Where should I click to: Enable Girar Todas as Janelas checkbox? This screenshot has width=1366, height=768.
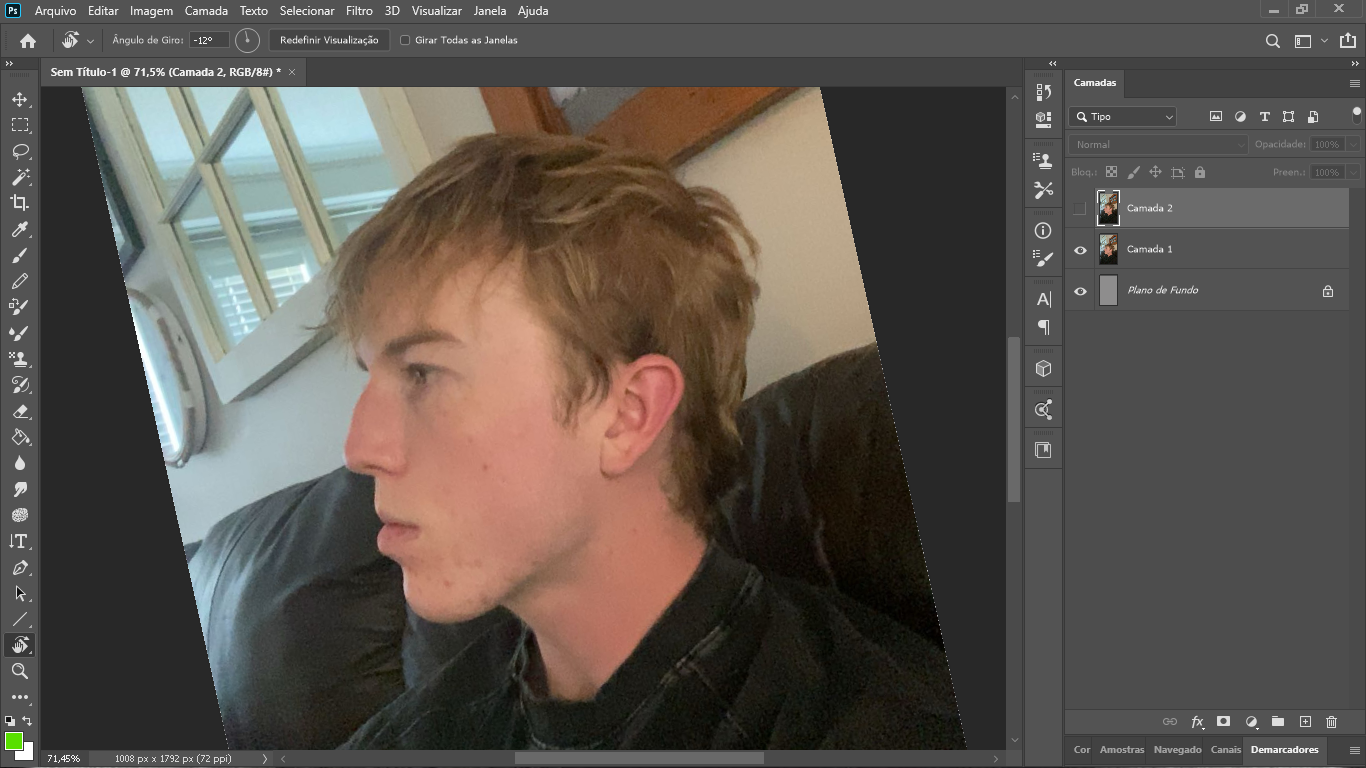tap(405, 40)
